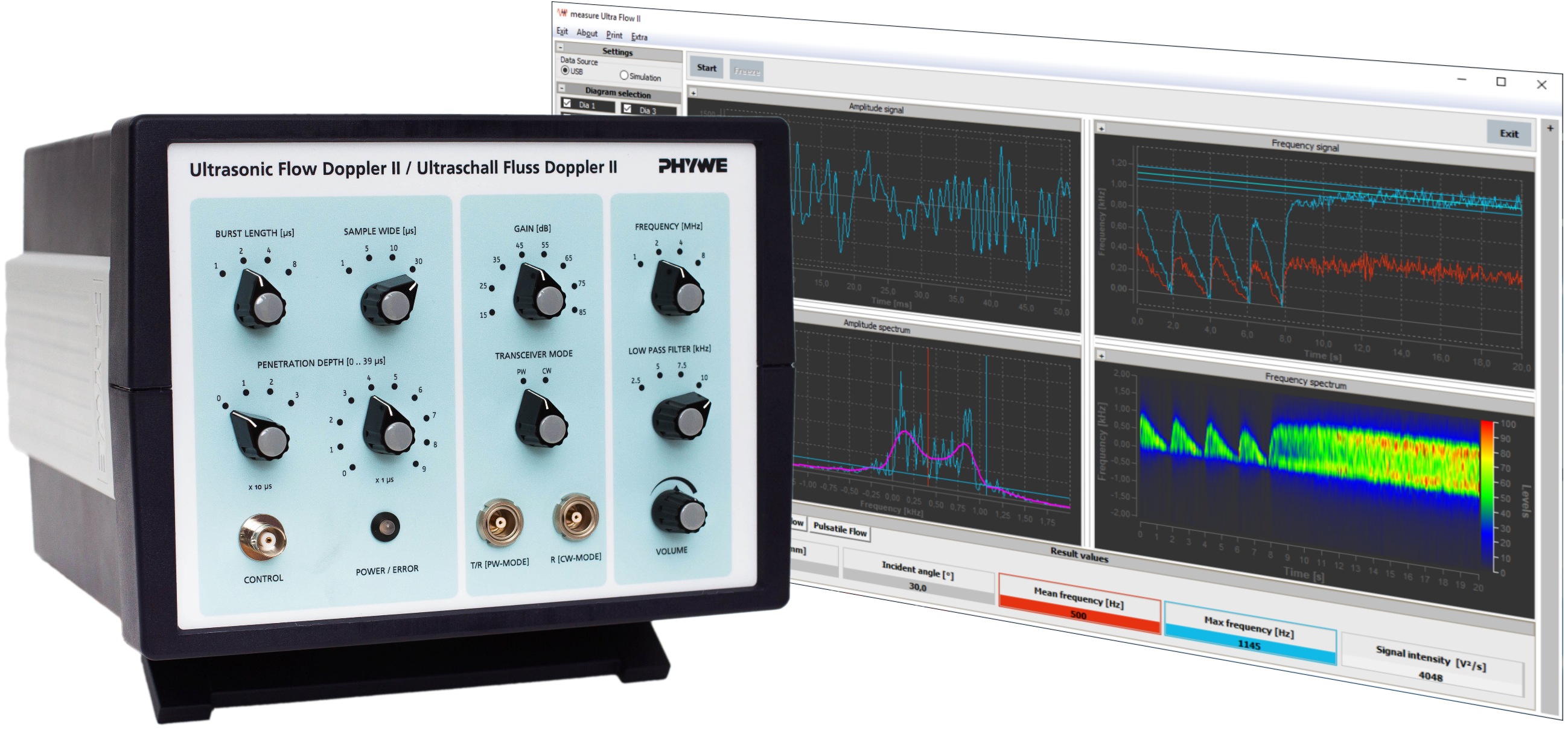Toggle the Dia 1 checkbox
1568x731 pixels.
567,103
